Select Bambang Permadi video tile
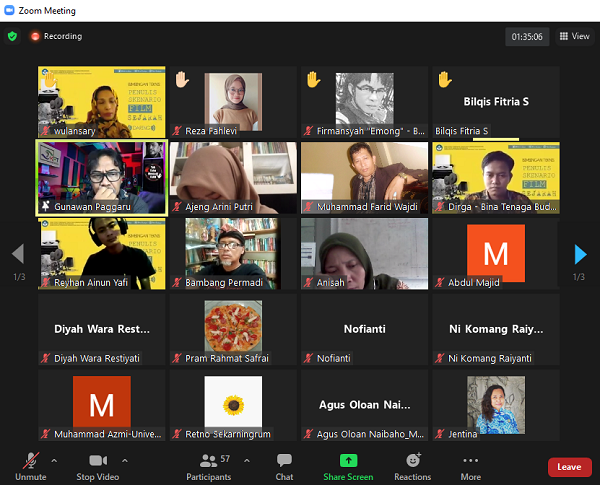600x485 pixels. (233, 253)
